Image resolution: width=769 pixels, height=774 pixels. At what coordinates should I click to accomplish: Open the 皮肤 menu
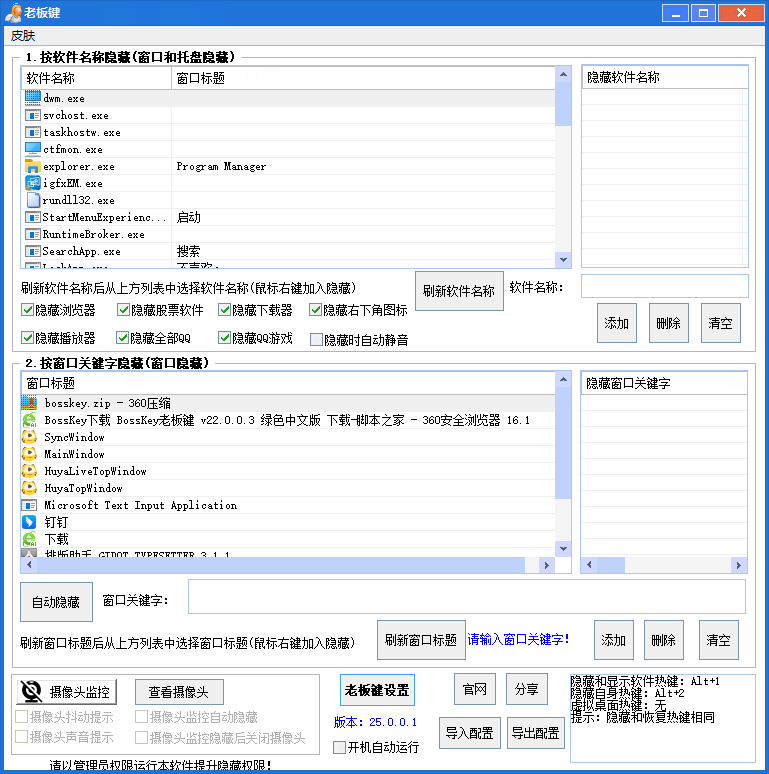point(23,36)
